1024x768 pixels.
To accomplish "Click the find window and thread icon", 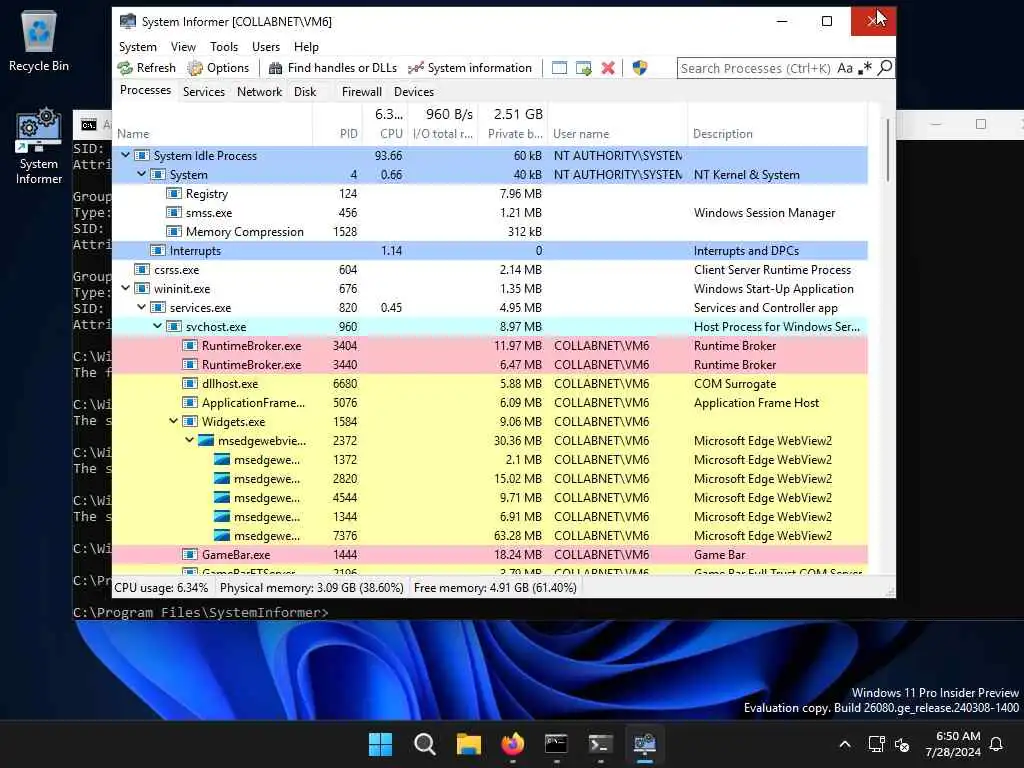I will point(584,68).
